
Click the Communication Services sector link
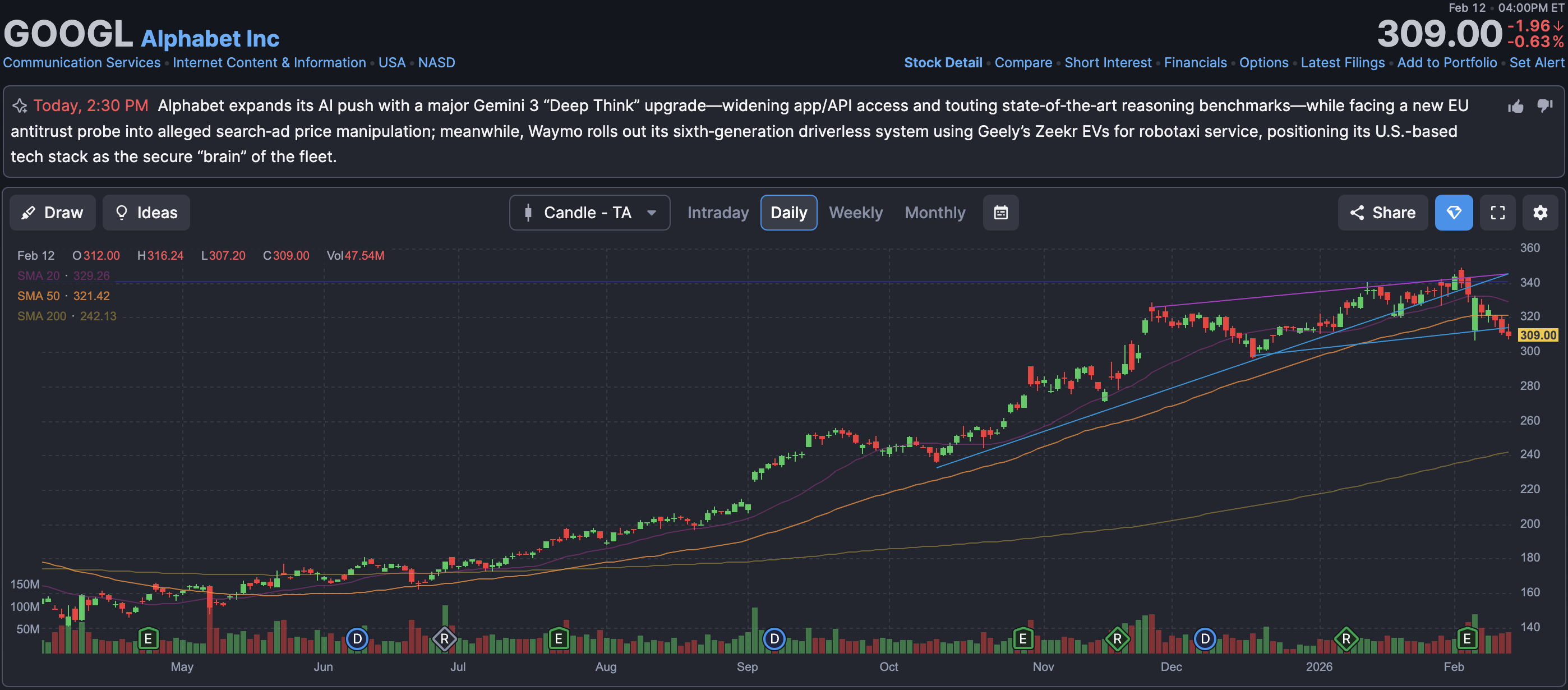tap(81, 63)
